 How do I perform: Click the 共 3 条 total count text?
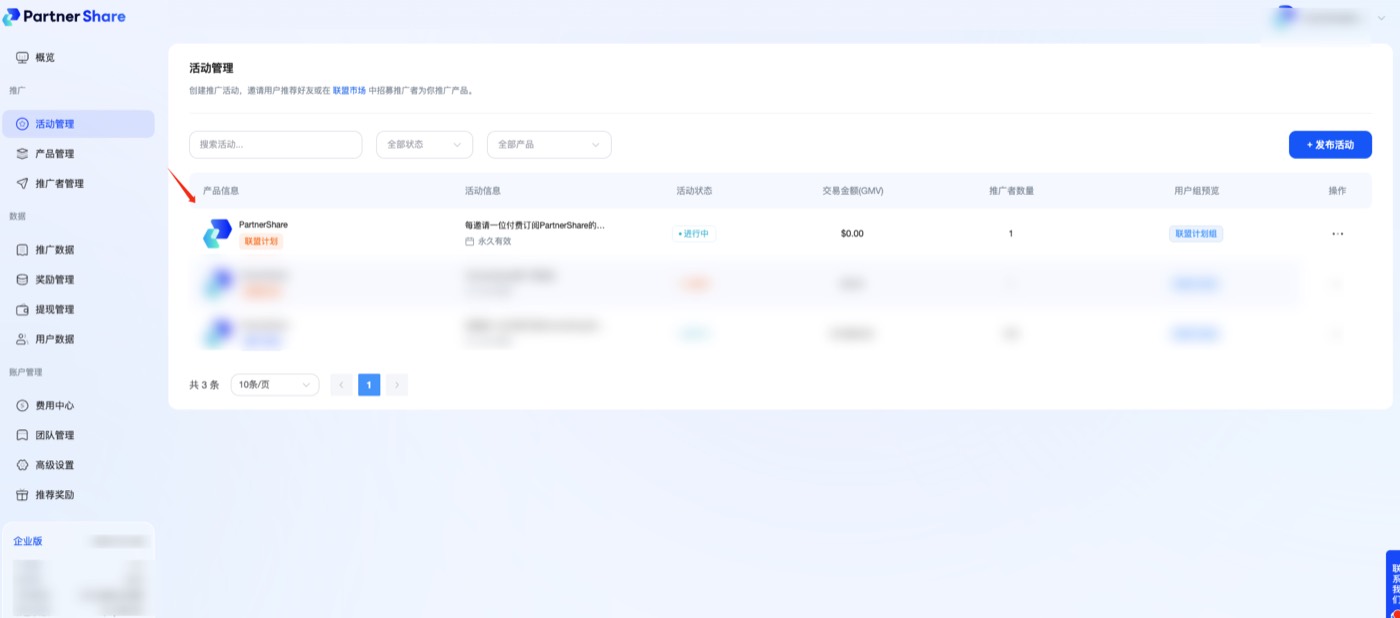204,385
